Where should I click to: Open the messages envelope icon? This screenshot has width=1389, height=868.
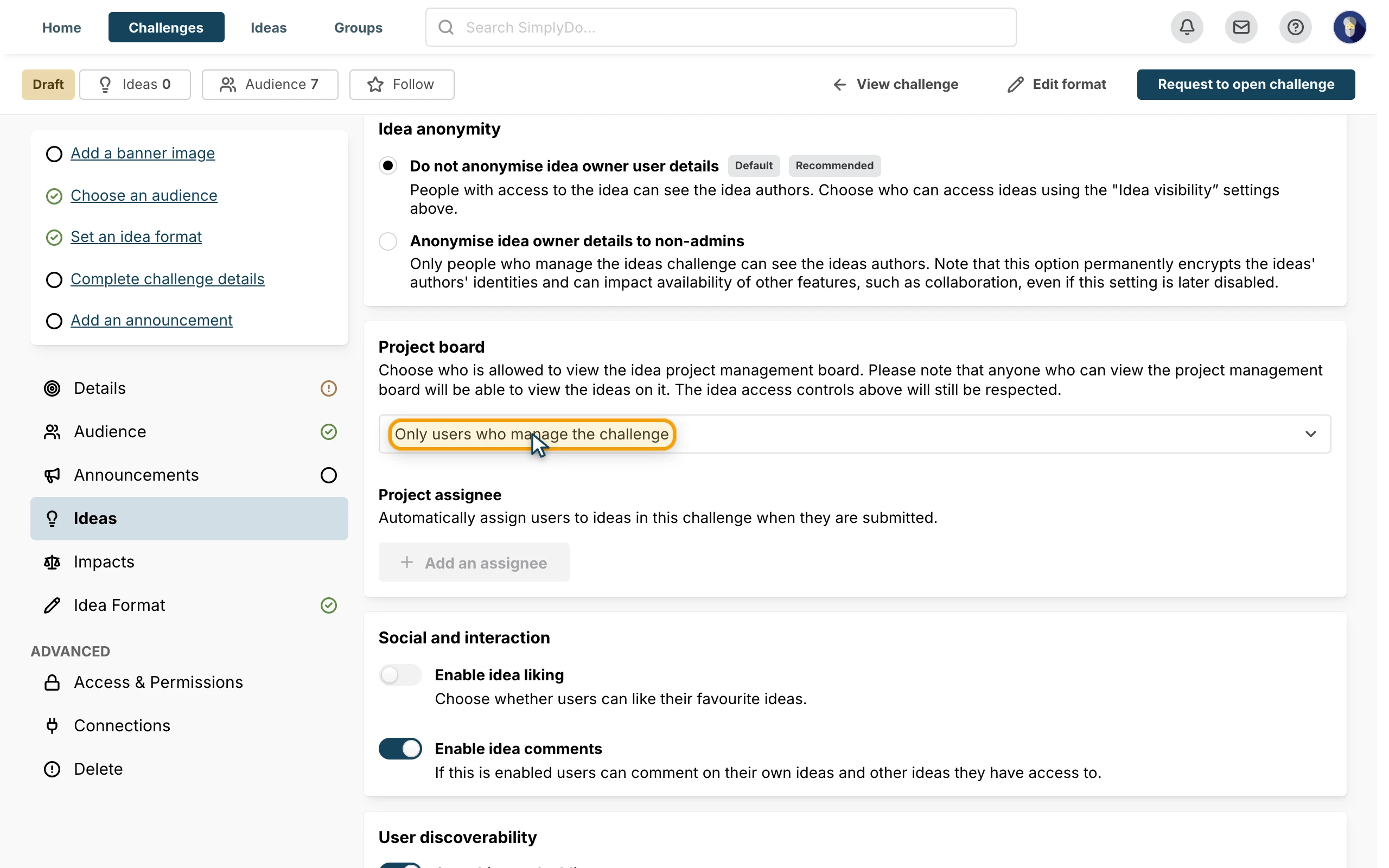(x=1241, y=27)
